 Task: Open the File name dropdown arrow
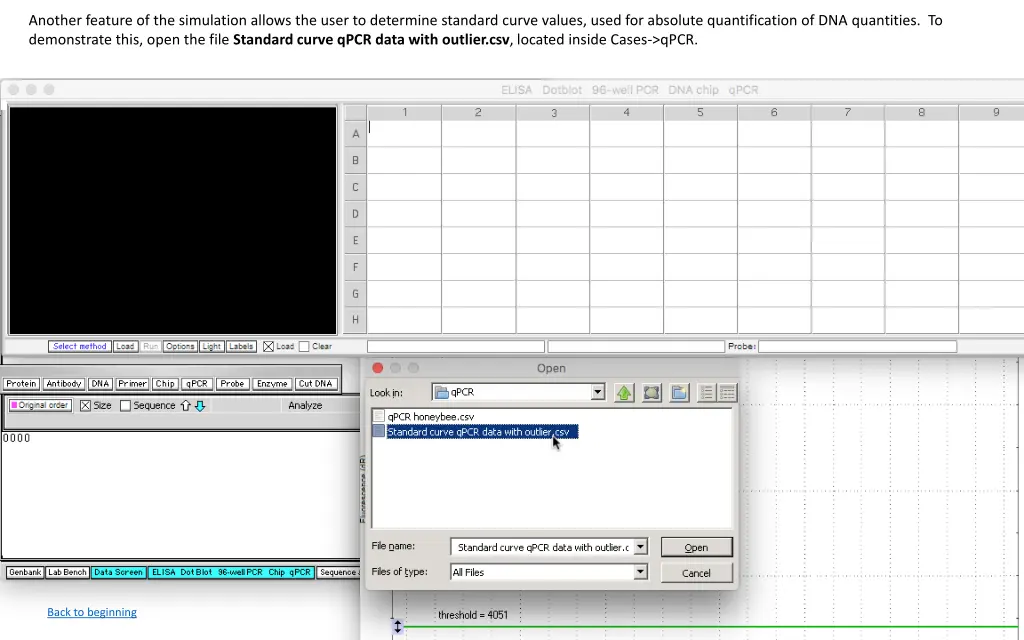click(x=640, y=547)
